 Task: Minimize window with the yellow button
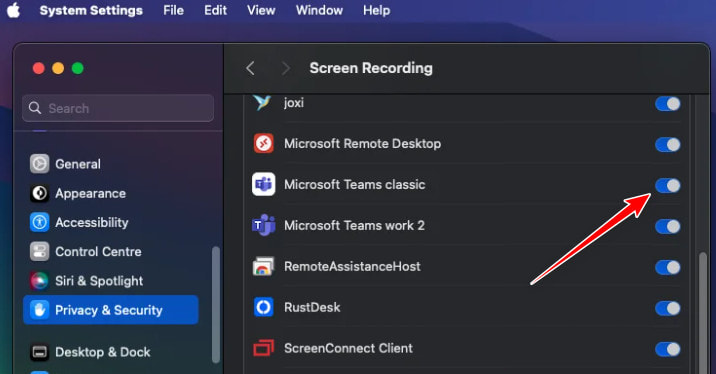point(58,68)
